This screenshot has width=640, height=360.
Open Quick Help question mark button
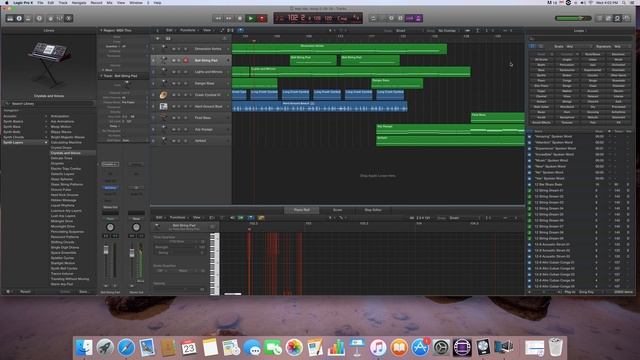click(39, 18)
